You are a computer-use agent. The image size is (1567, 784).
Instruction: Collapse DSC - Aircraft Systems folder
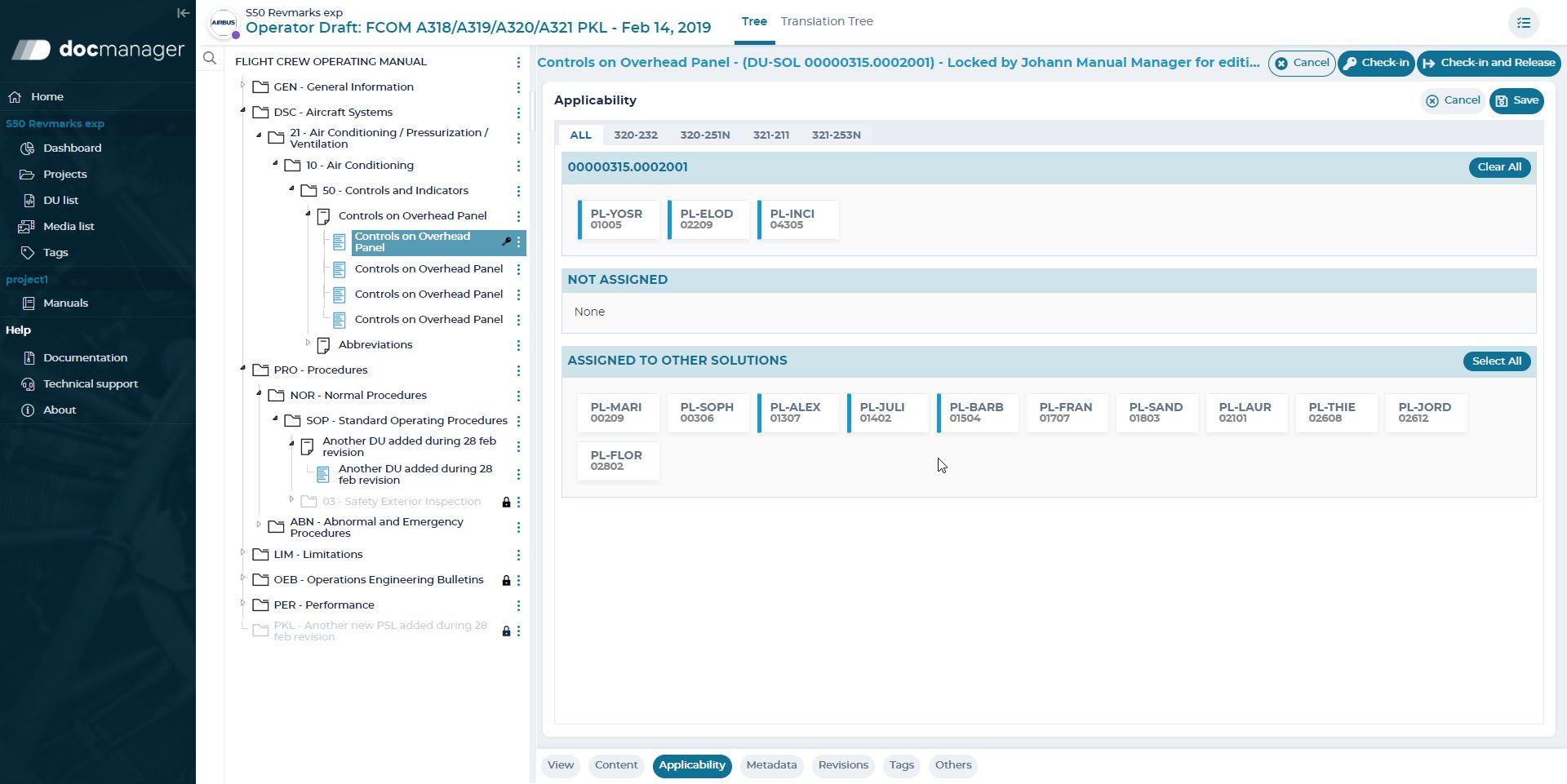pos(242,110)
